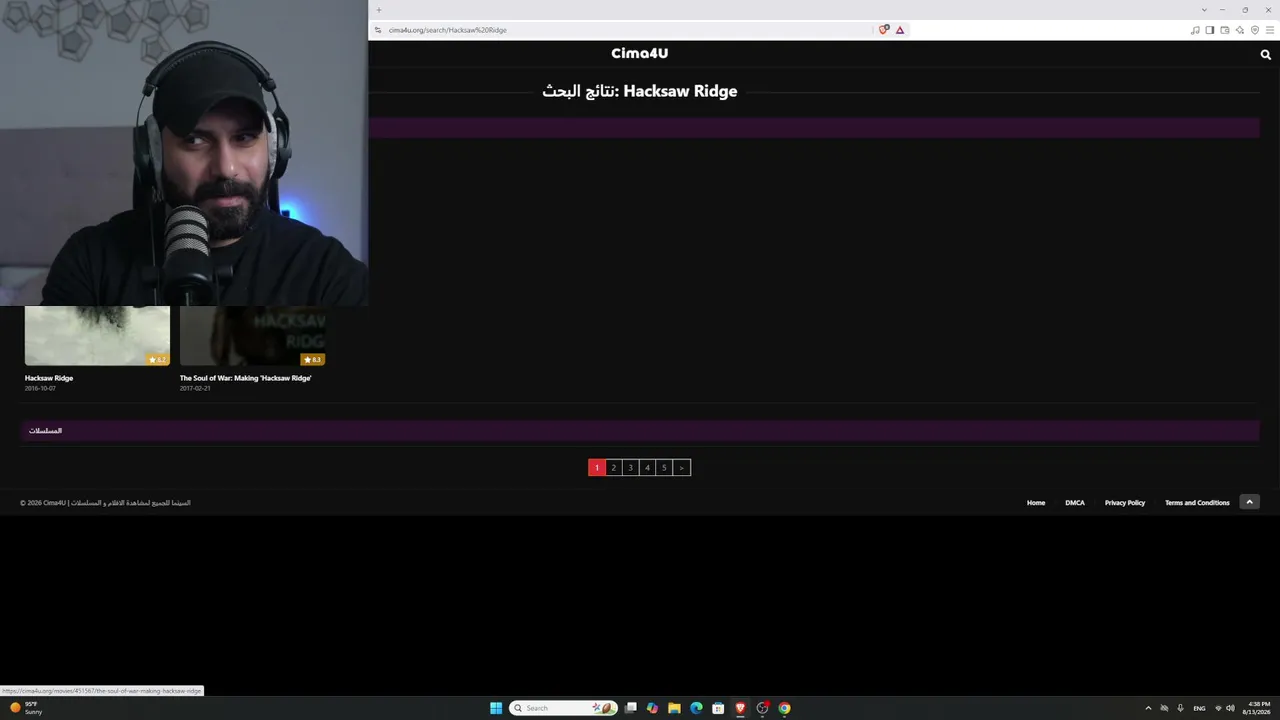
Task: Open the Hacksaw Ridge movie thumbnail
Action: (97, 336)
